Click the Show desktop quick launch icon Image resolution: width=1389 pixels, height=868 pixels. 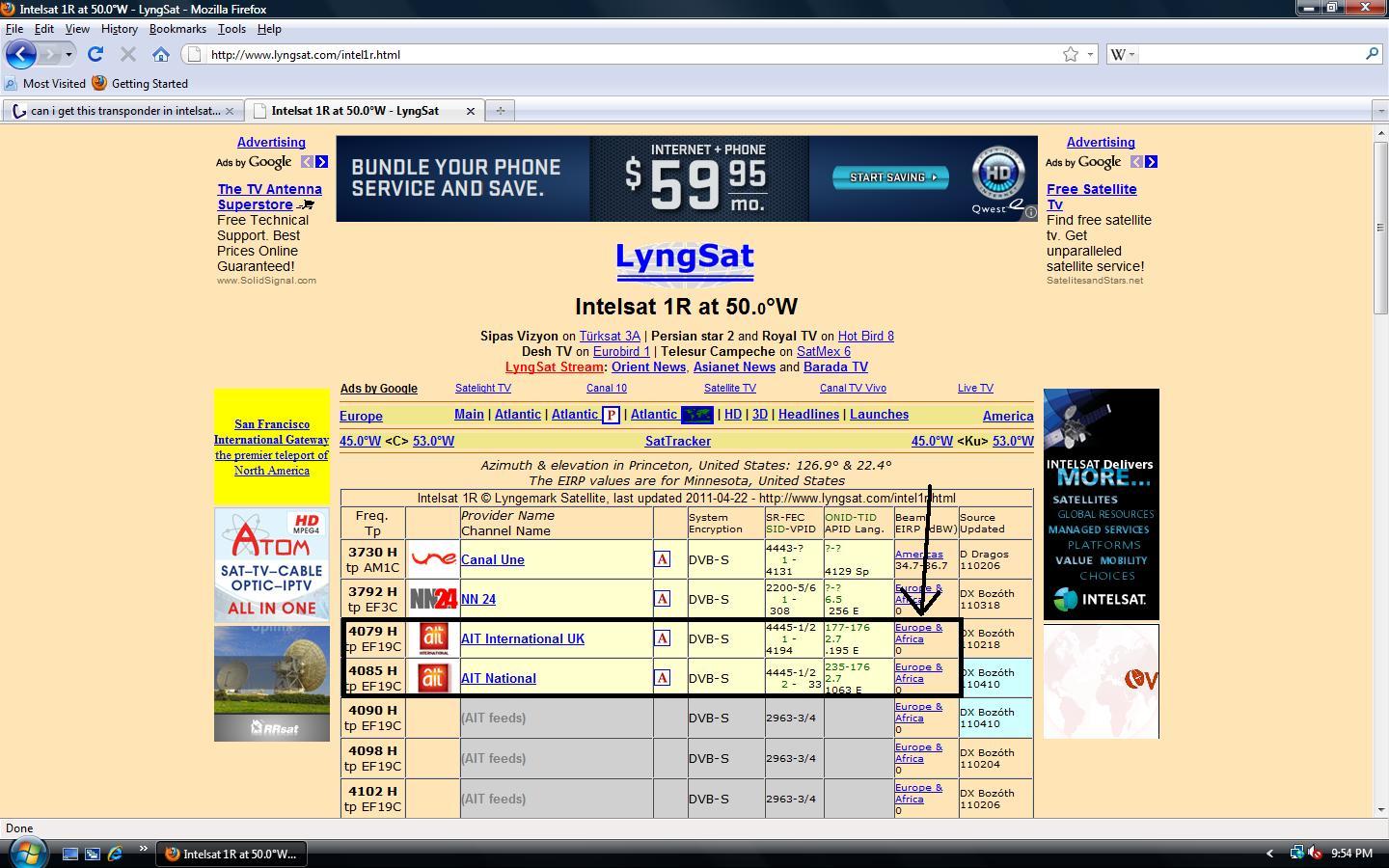[69, 854]
